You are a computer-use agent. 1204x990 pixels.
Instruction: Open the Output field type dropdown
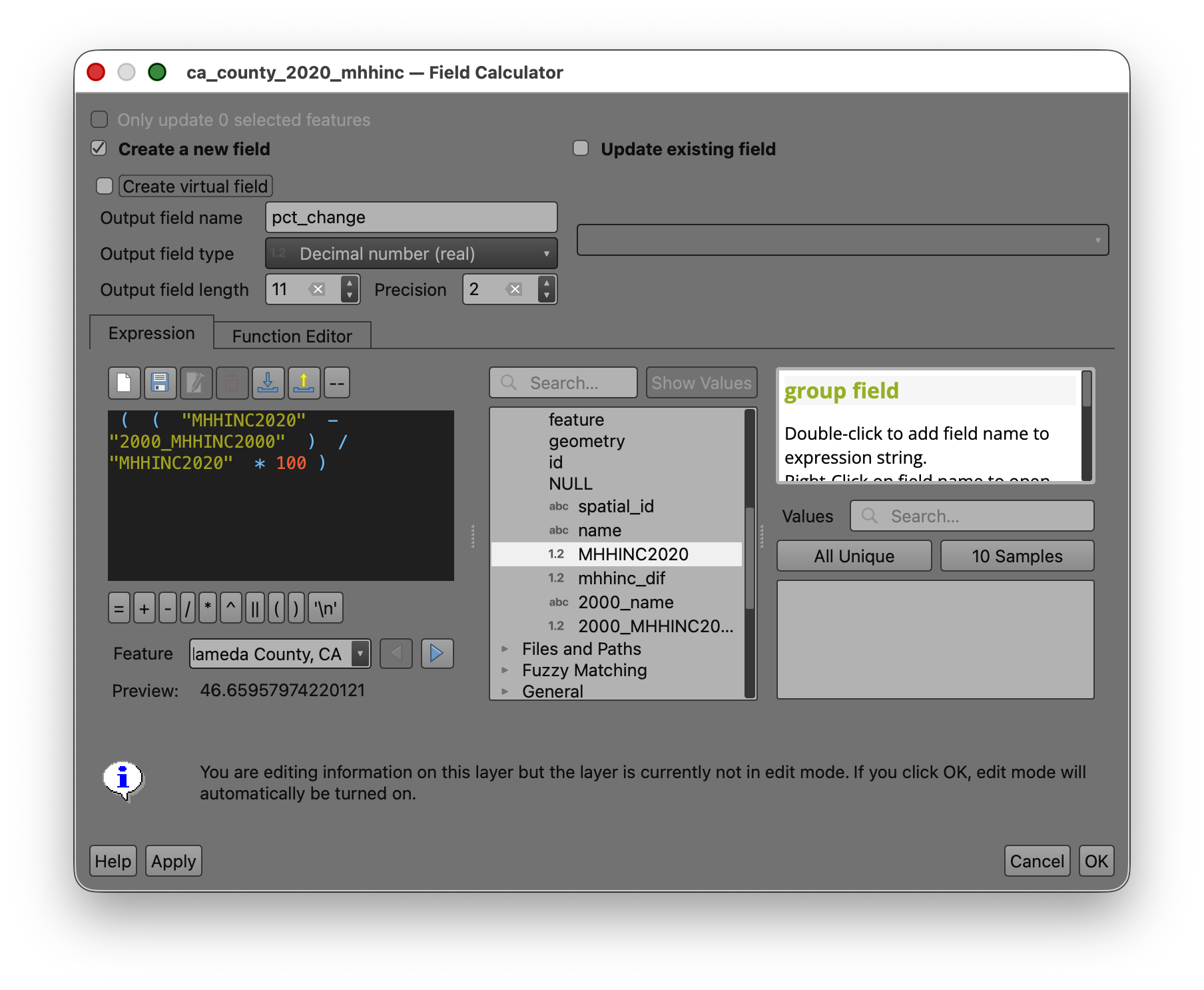pos(411,254)
